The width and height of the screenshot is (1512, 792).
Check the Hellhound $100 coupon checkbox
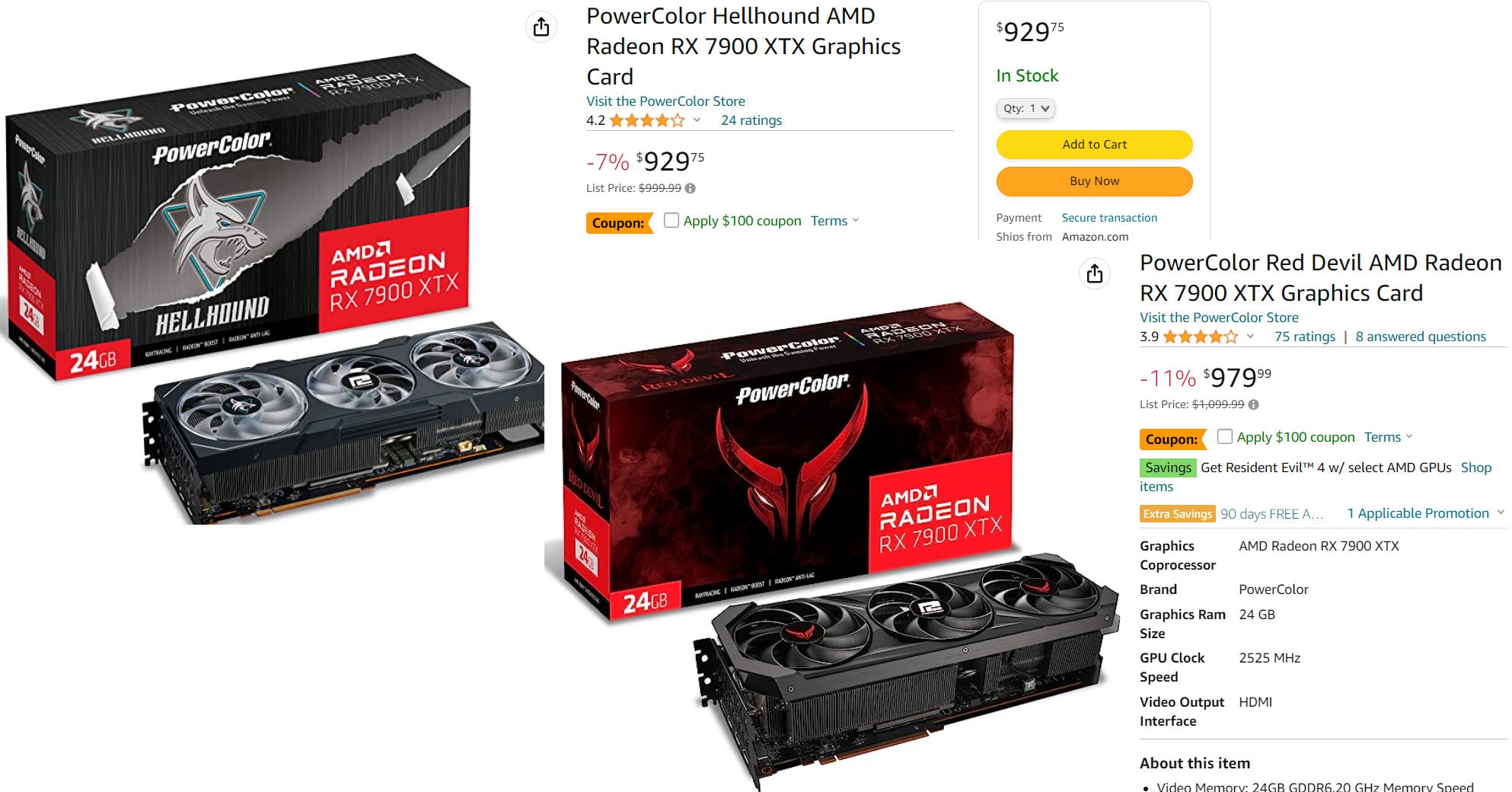point(671,220)
